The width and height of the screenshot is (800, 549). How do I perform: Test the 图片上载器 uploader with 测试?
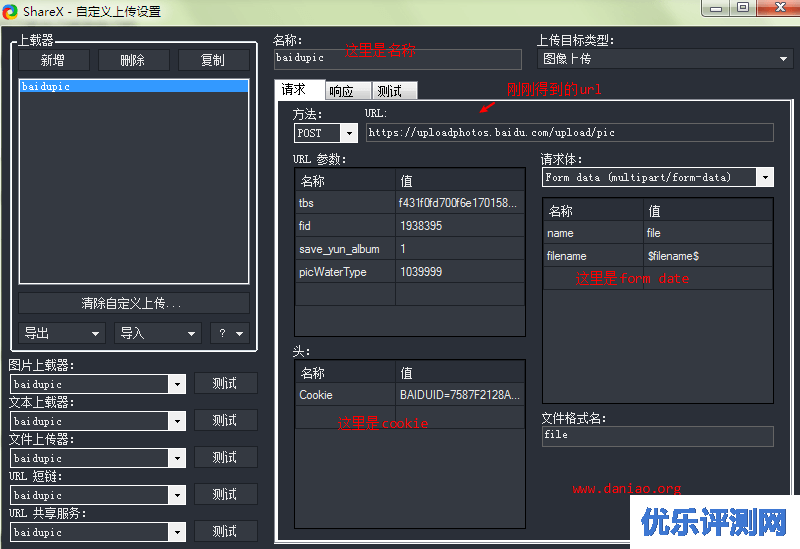coord(226,383)
